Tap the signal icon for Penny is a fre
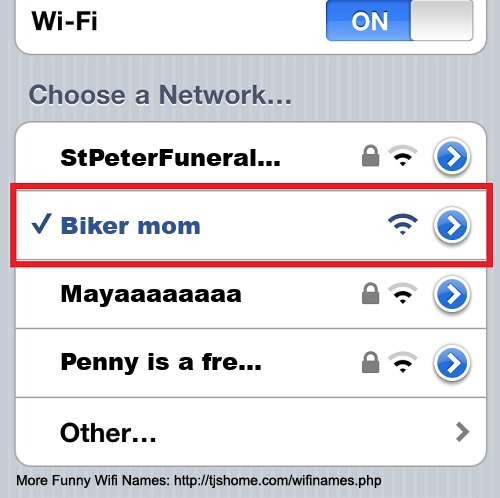The image size is (500, 498). pyautogui.click(x=403, y=362)
